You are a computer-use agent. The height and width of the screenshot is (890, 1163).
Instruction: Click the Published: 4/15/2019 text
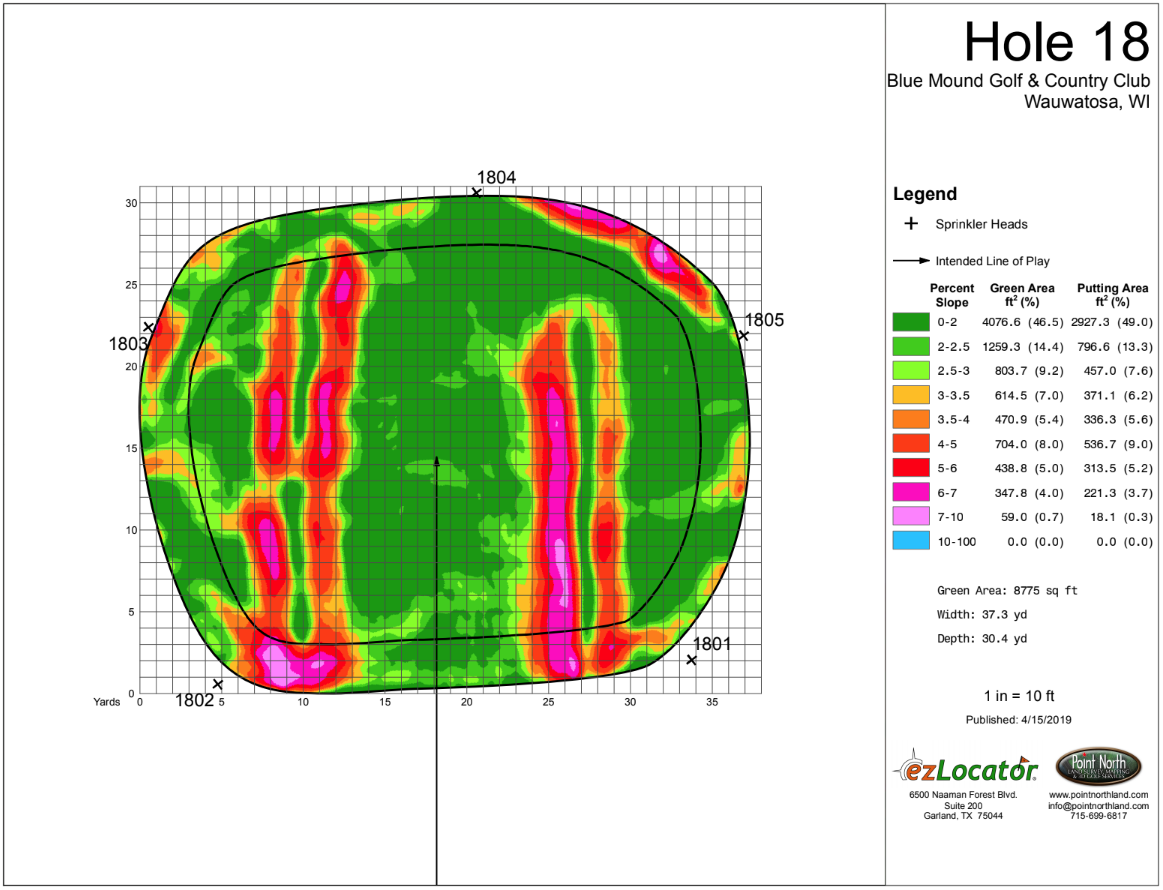pos(1018,719)
